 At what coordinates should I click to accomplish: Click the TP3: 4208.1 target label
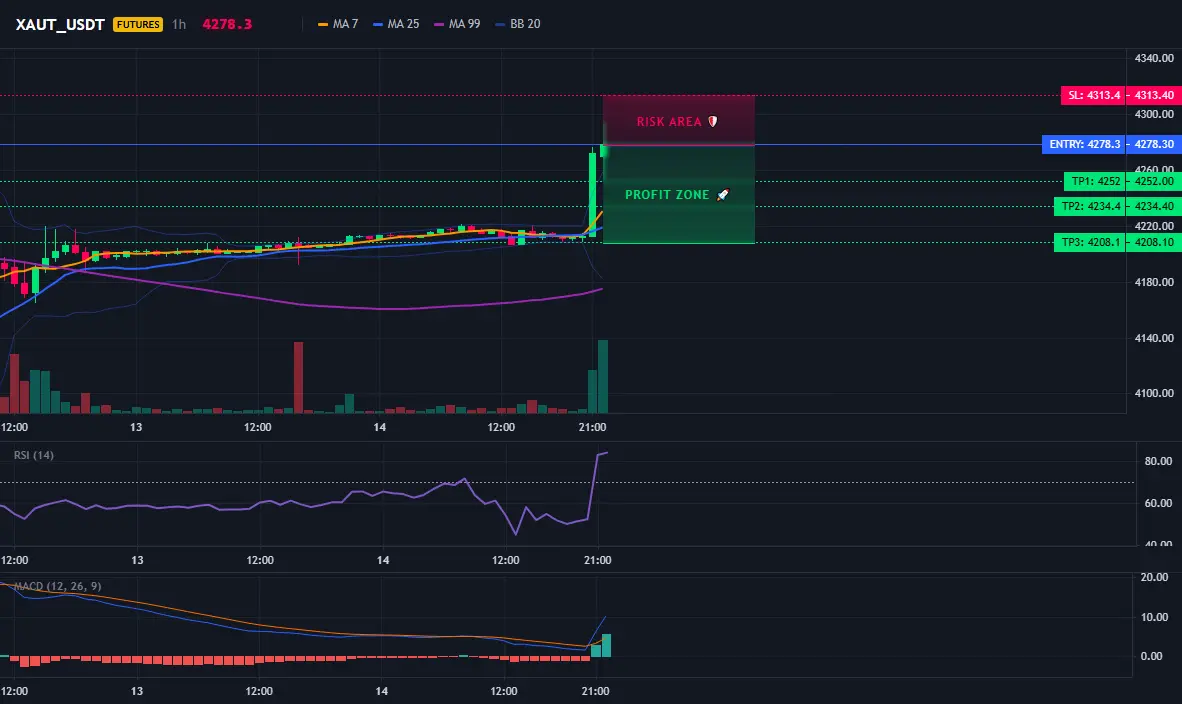click(1090, 242)
